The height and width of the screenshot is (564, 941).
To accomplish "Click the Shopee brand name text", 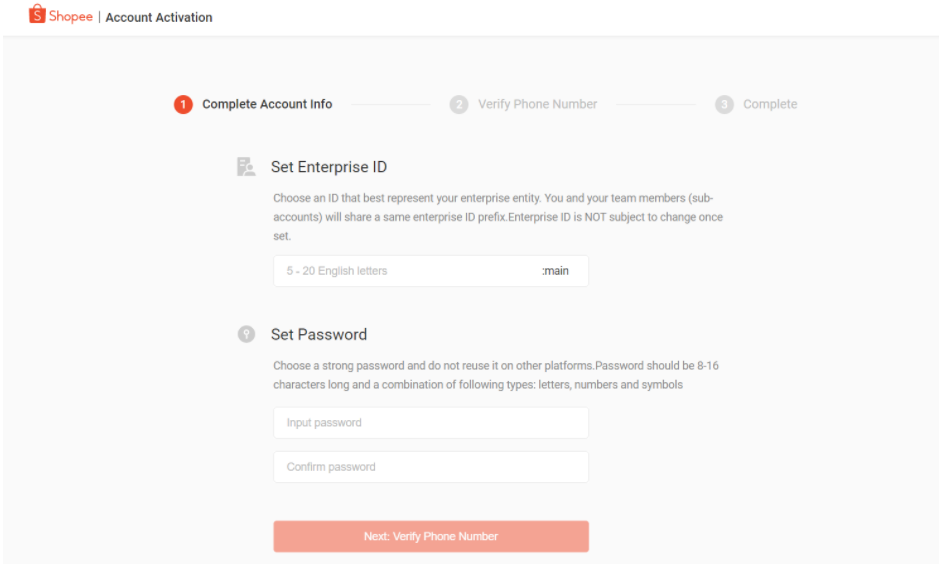I will click(71, 16).
